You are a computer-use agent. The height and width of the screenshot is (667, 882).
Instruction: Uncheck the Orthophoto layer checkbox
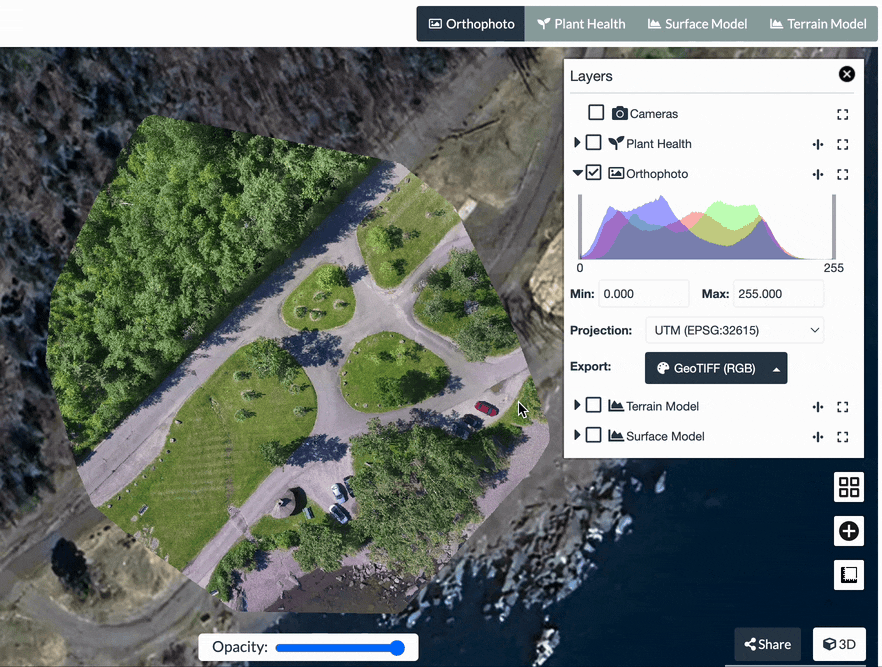pos(594,173)
